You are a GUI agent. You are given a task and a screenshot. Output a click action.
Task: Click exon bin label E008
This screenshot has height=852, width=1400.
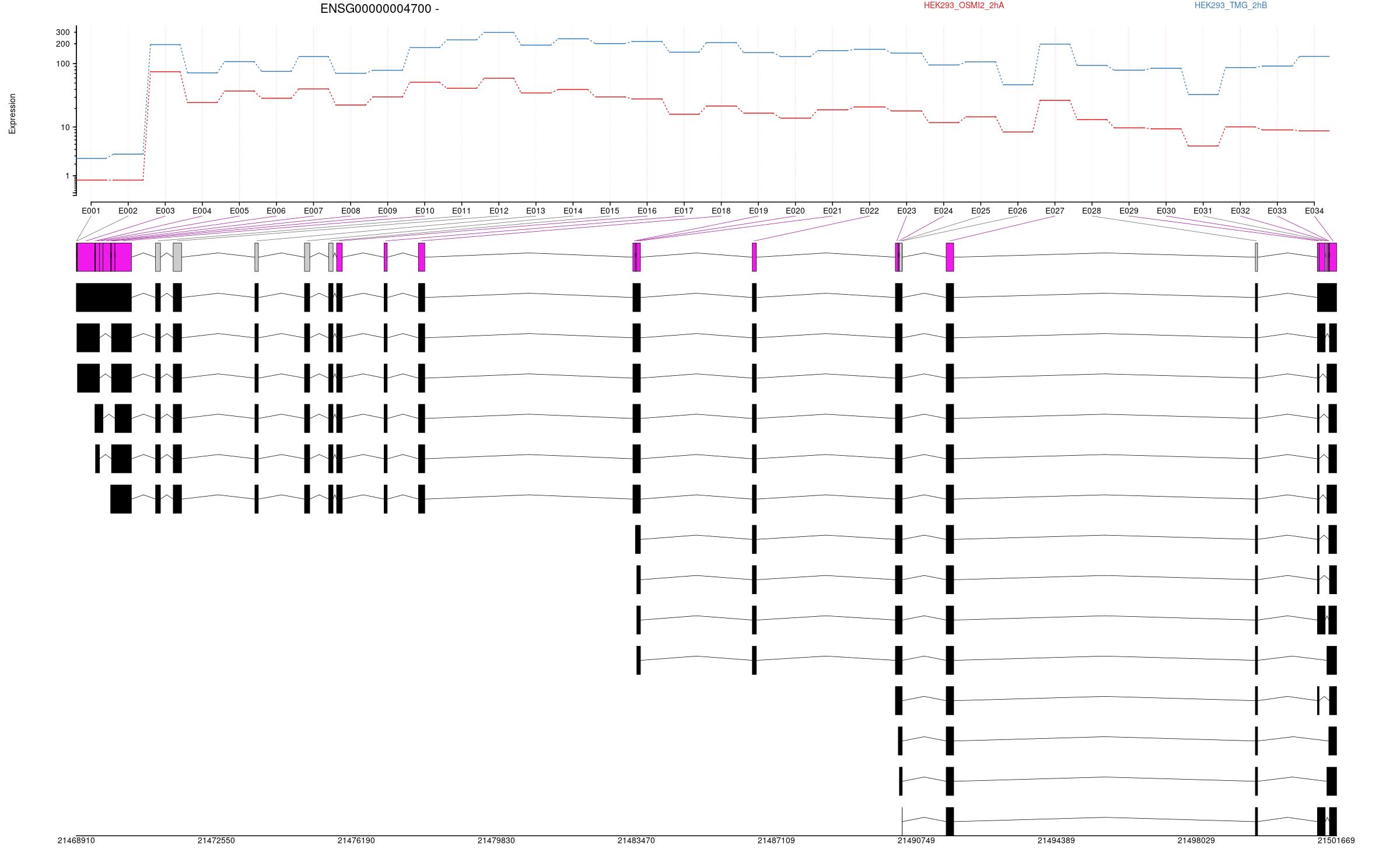351,211
